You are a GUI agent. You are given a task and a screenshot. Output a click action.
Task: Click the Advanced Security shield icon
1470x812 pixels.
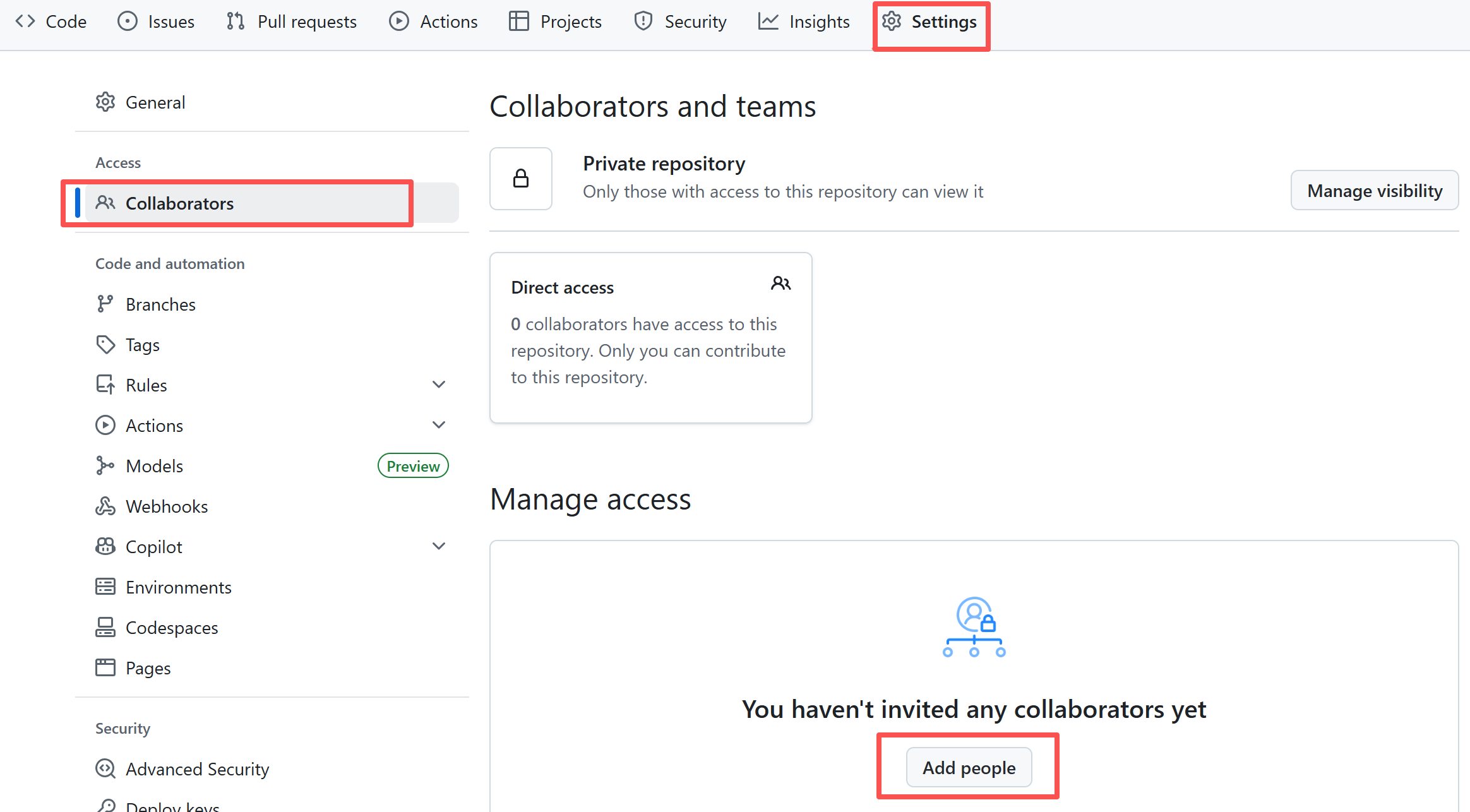105,769
